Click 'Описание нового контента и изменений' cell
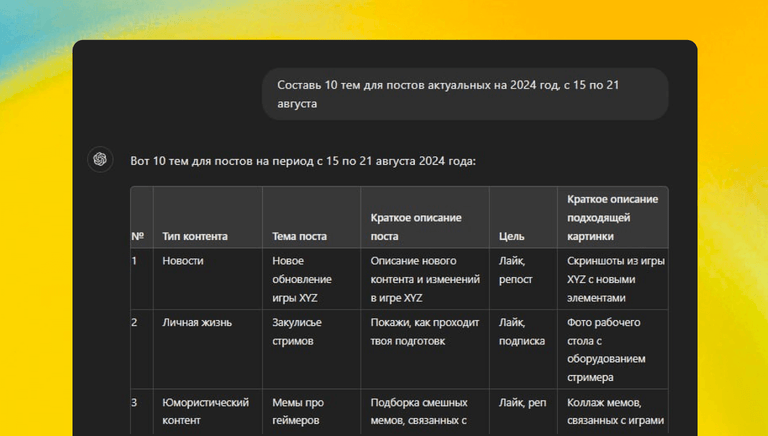Image resolution: width=768 pixels, height=436 pixels. [425, 279]
